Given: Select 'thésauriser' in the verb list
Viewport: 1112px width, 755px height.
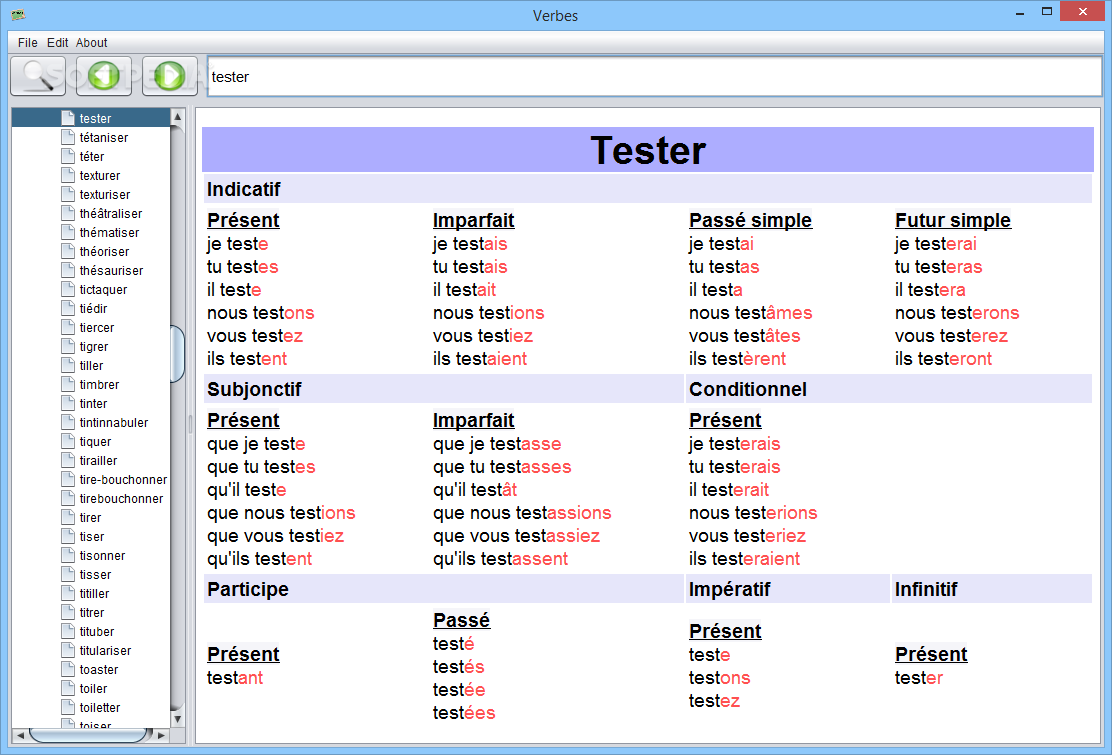Looking at the screenshot, I should pos(111,271).
